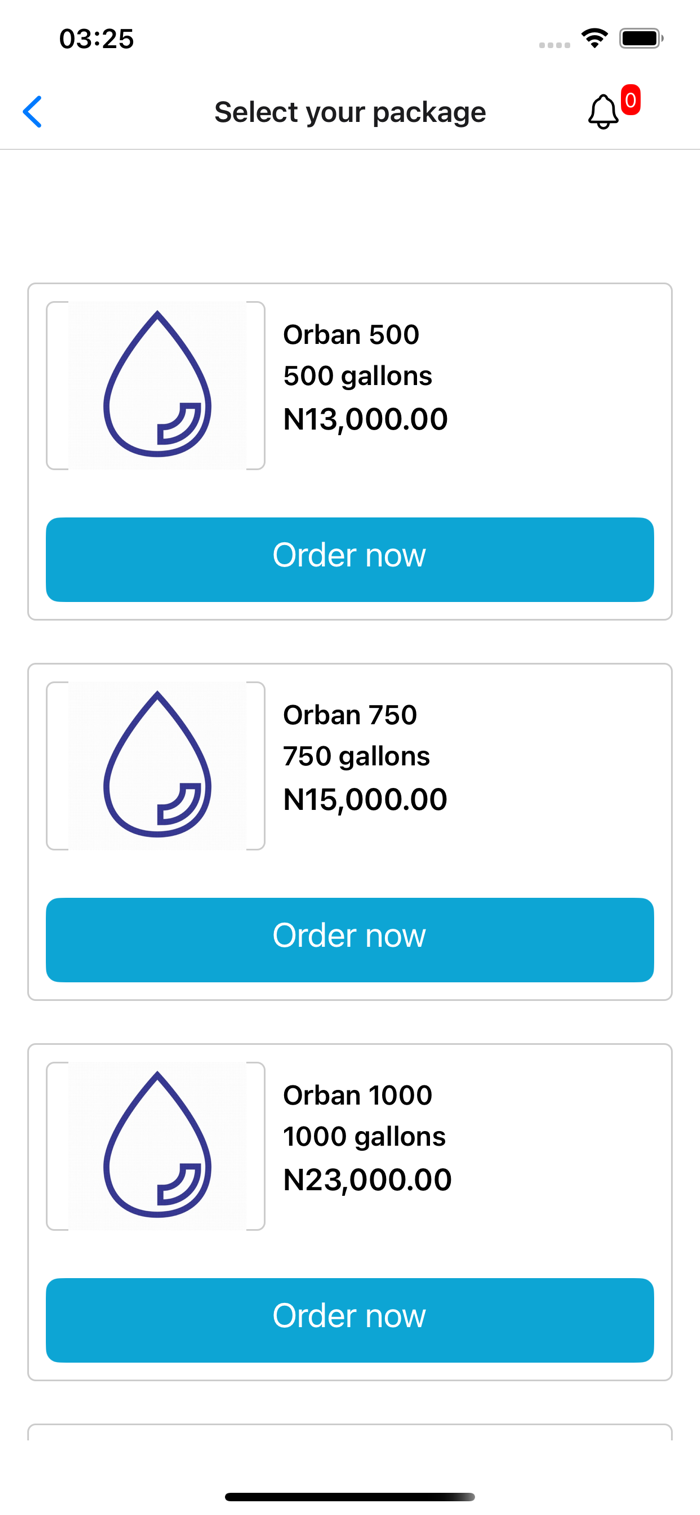Open notifications bell icon

point(603,112)
